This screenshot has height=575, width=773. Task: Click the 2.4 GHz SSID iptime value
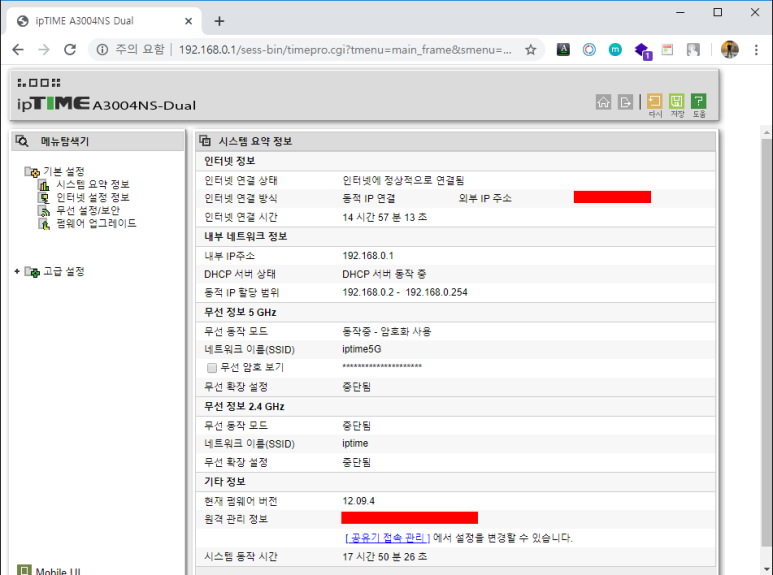(355, 443)
